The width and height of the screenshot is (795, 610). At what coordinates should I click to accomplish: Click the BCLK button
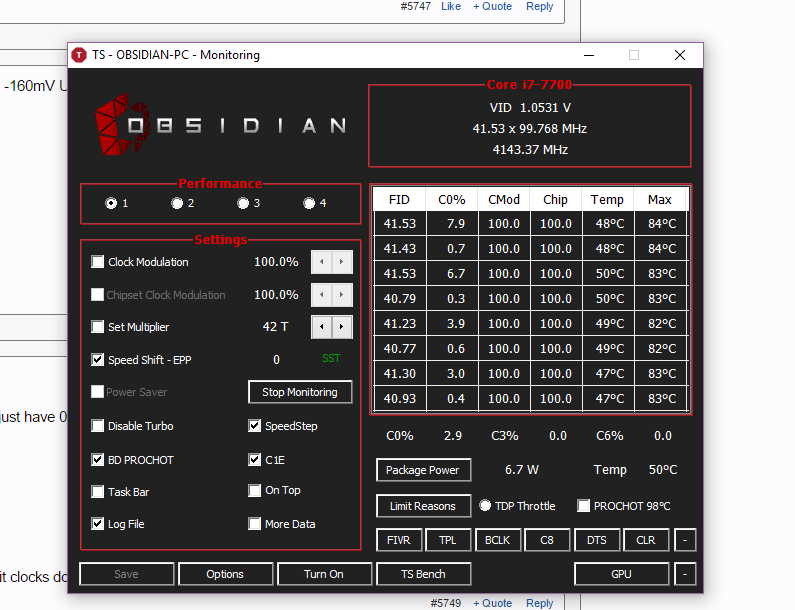point(497,540)
